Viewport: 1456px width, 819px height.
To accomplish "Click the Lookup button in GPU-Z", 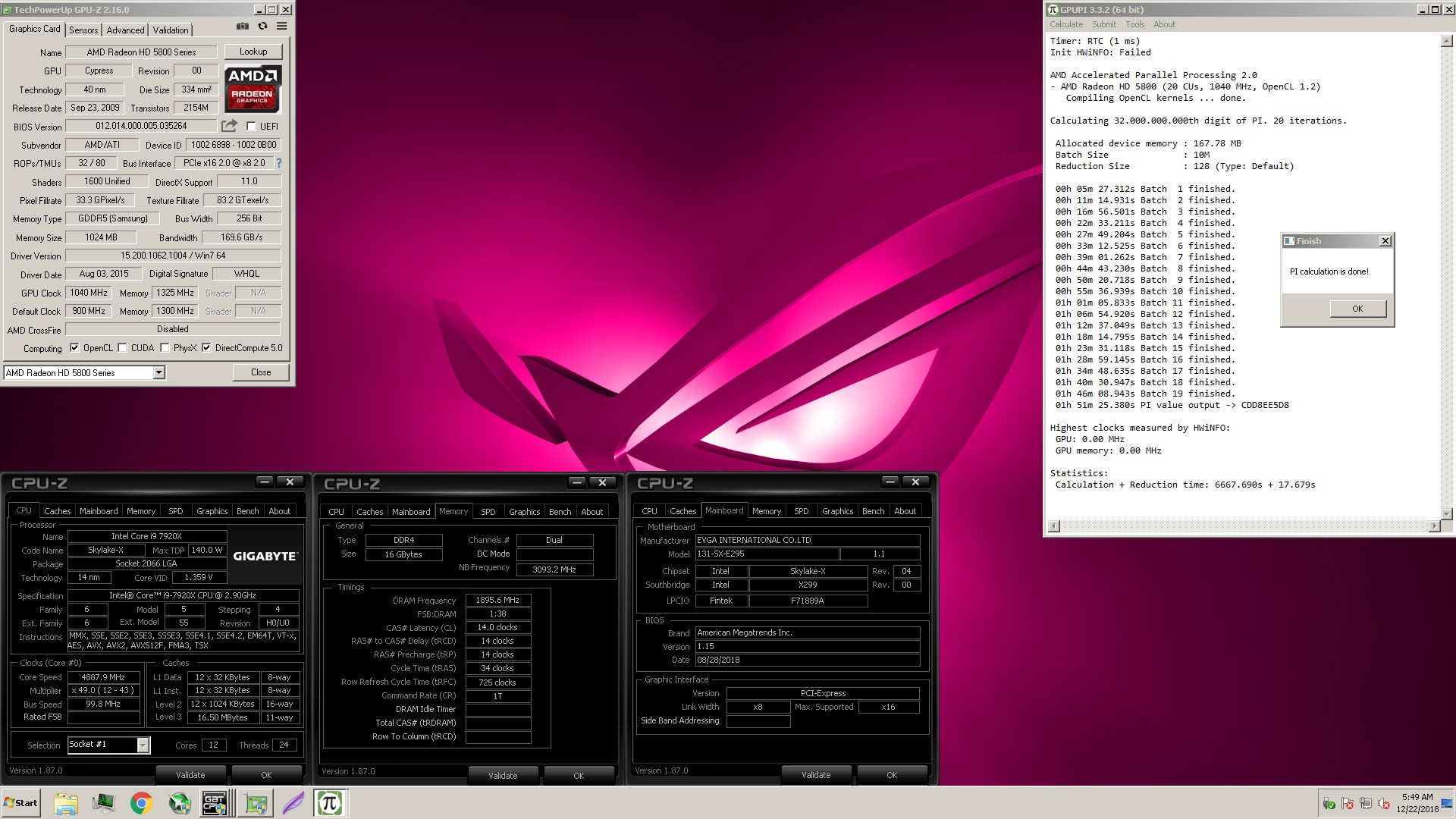I will click(253, 52).
